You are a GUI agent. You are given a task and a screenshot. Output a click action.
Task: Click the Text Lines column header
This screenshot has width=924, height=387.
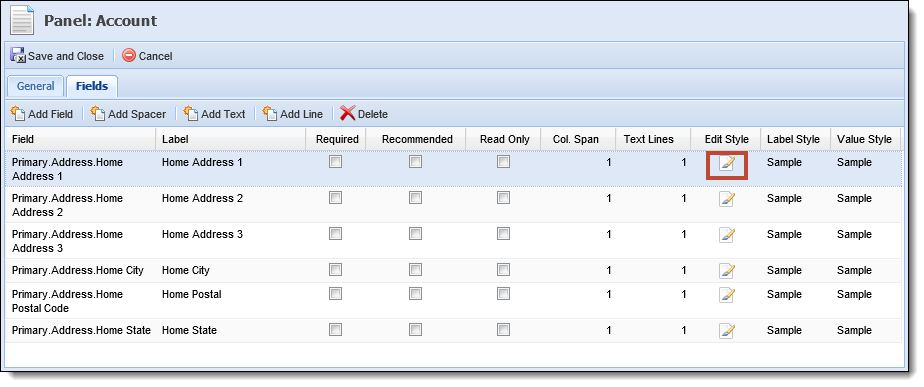point(654,139)
